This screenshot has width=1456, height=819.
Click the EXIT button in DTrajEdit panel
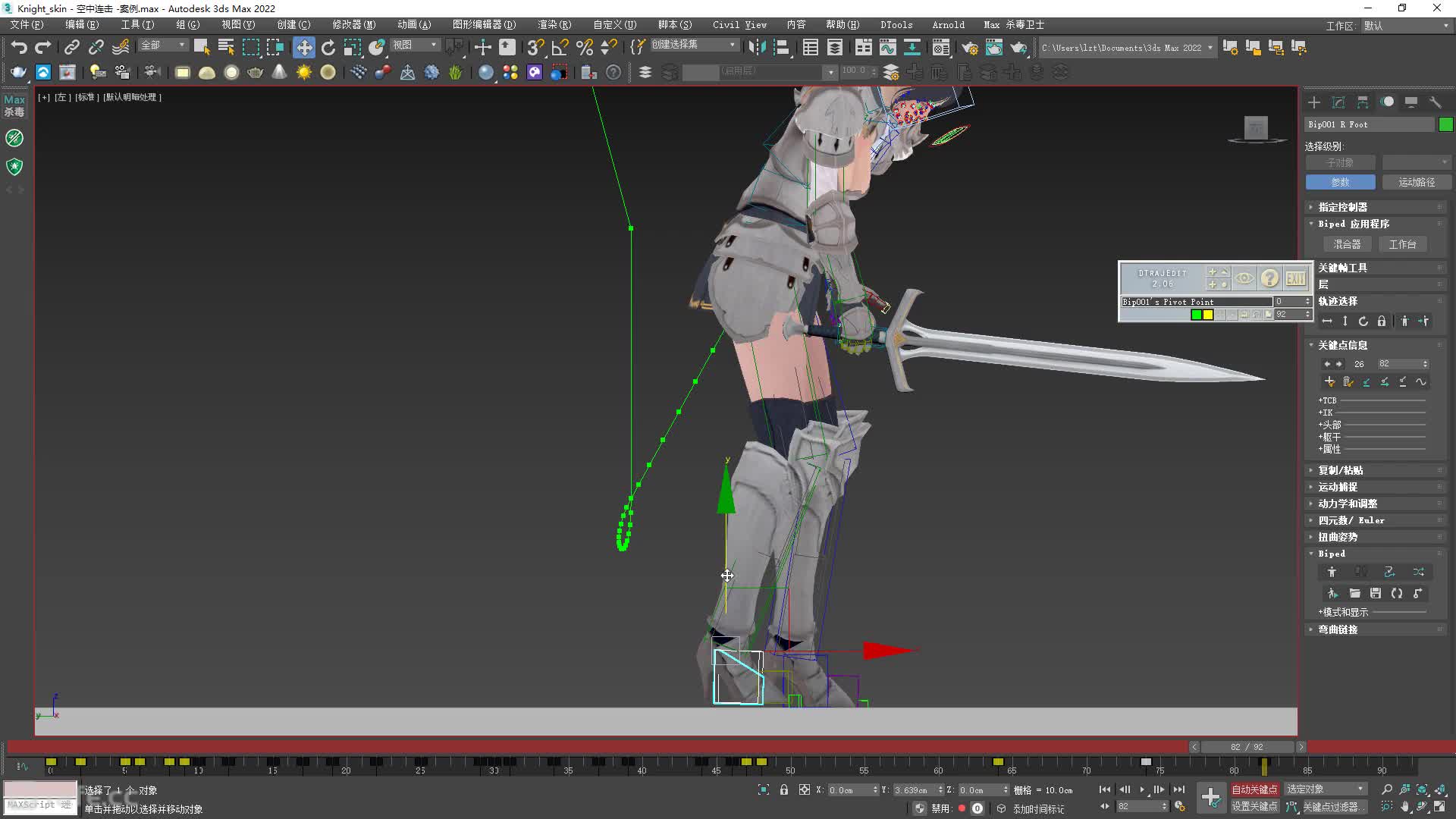point(1295,278)
